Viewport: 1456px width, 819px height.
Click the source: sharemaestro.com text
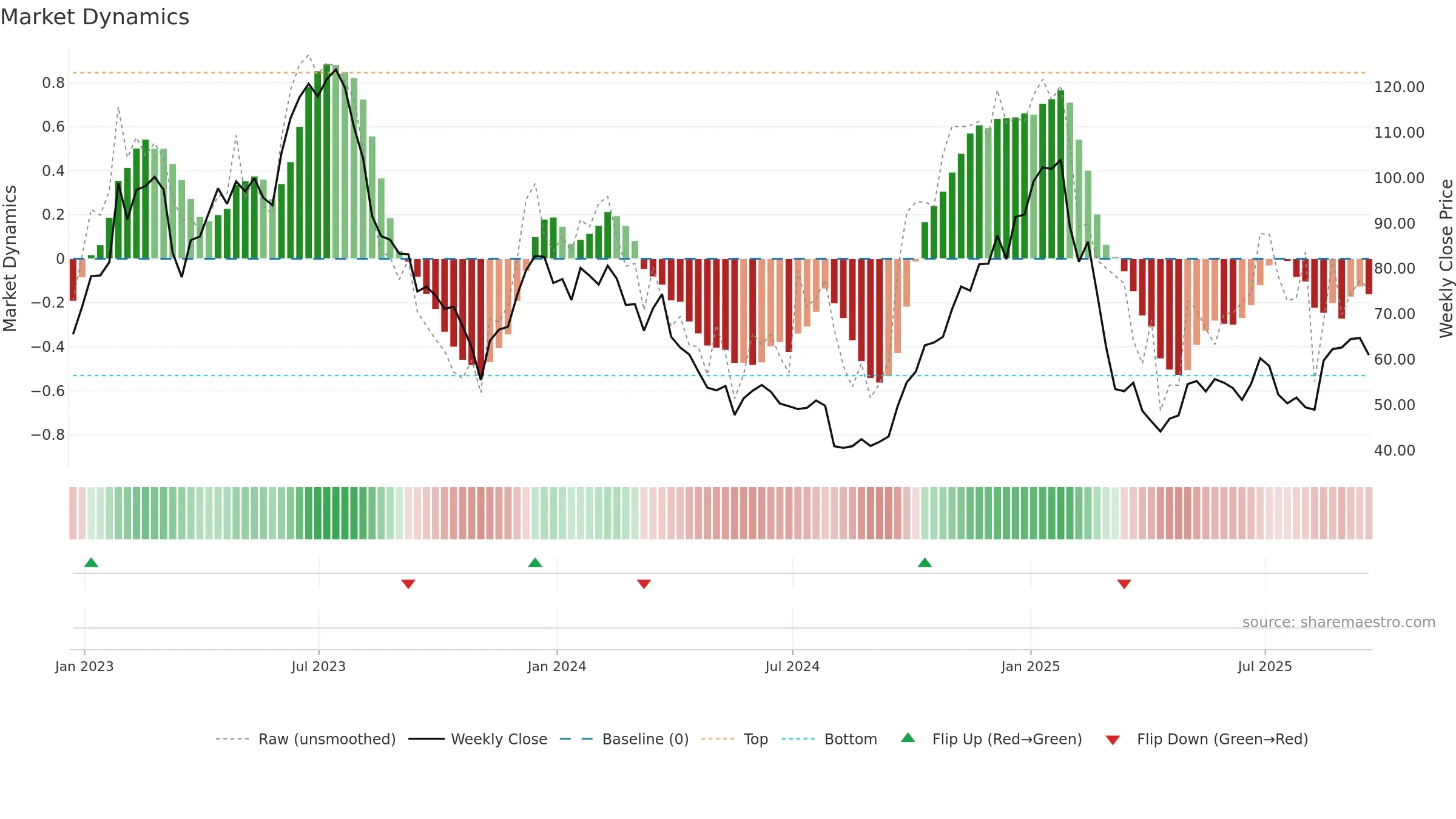point(1338,622)
